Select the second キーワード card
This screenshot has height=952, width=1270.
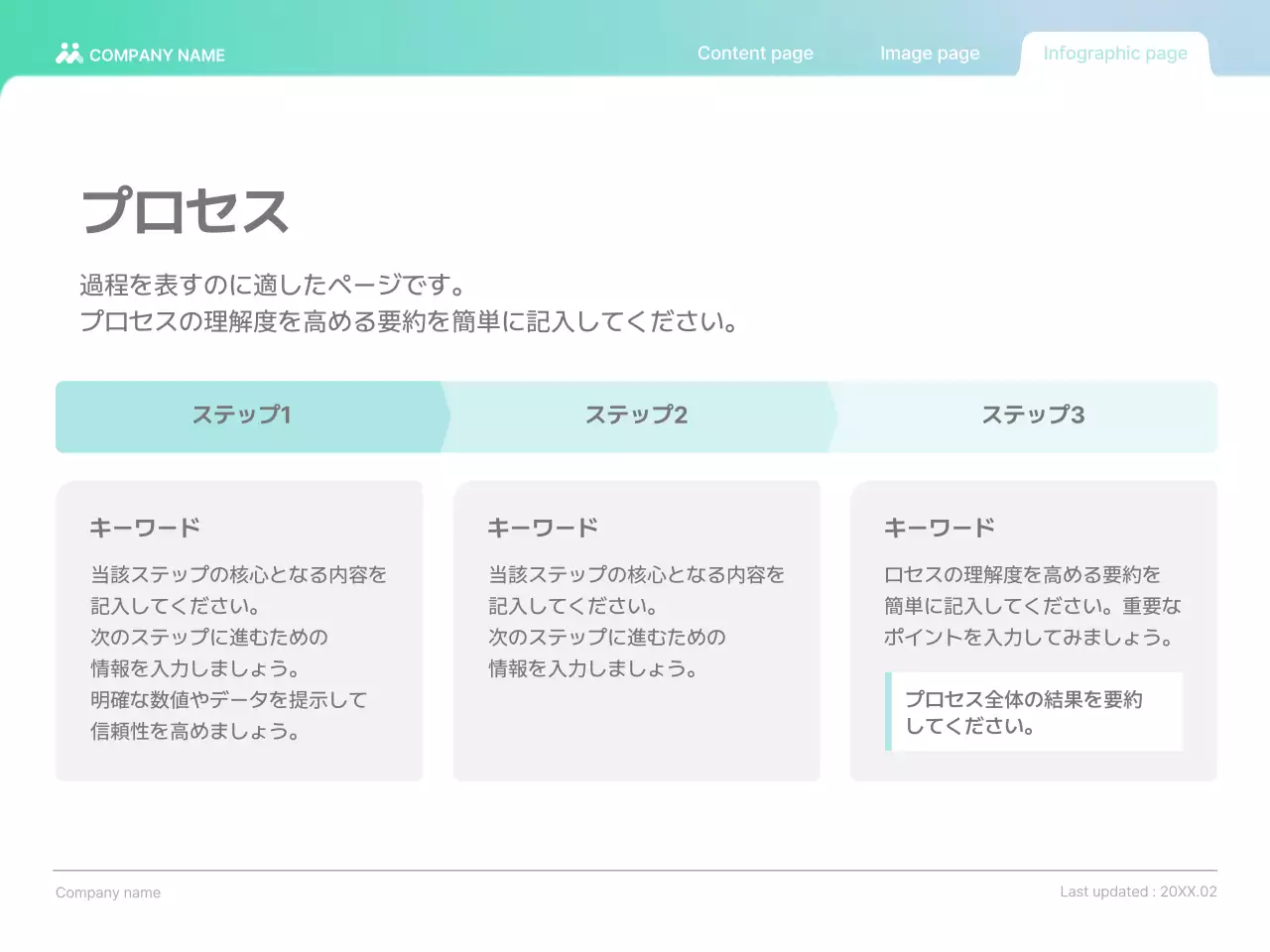pyautogui.click(x=636, y=630)
